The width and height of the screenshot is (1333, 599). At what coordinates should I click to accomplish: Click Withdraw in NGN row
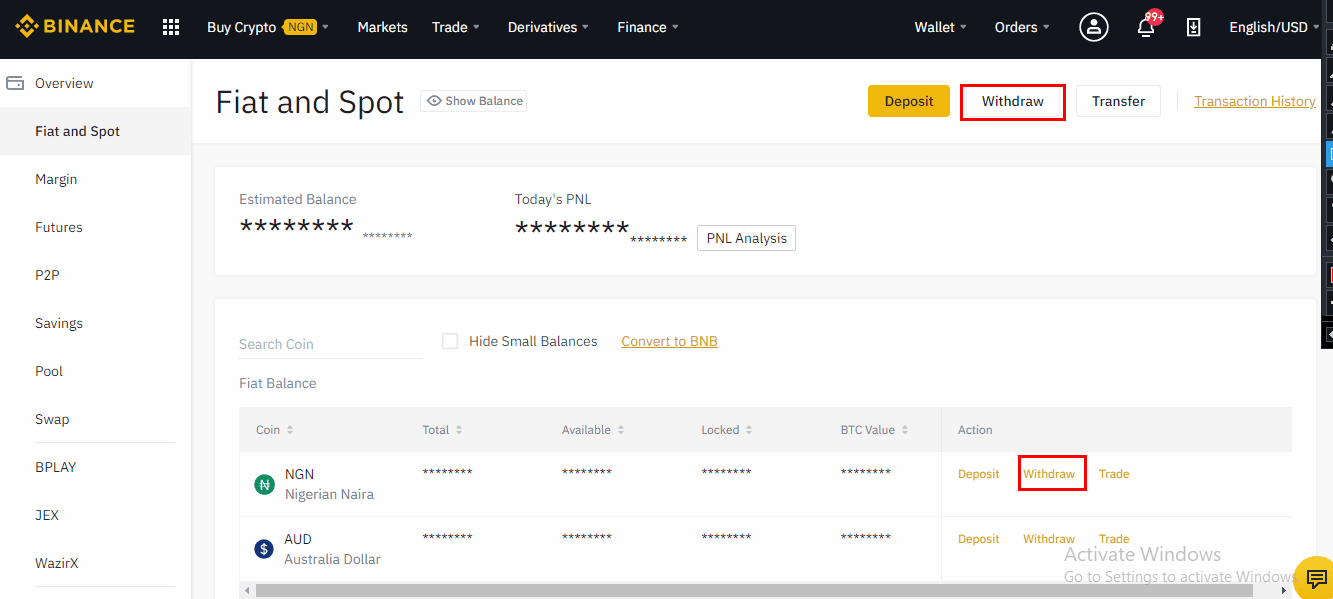1049,474
